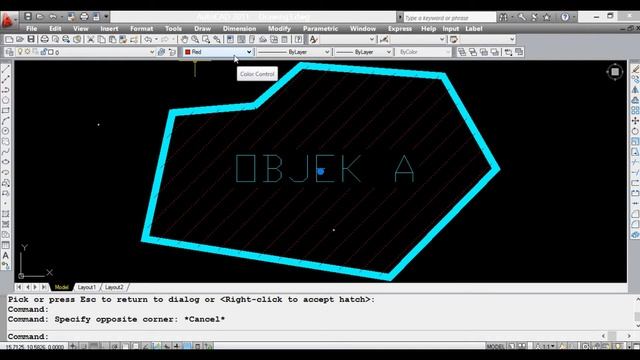Click the Zoom Realtime magnifier icon
The image size is (640, 360).
click(x=195, y=40)
